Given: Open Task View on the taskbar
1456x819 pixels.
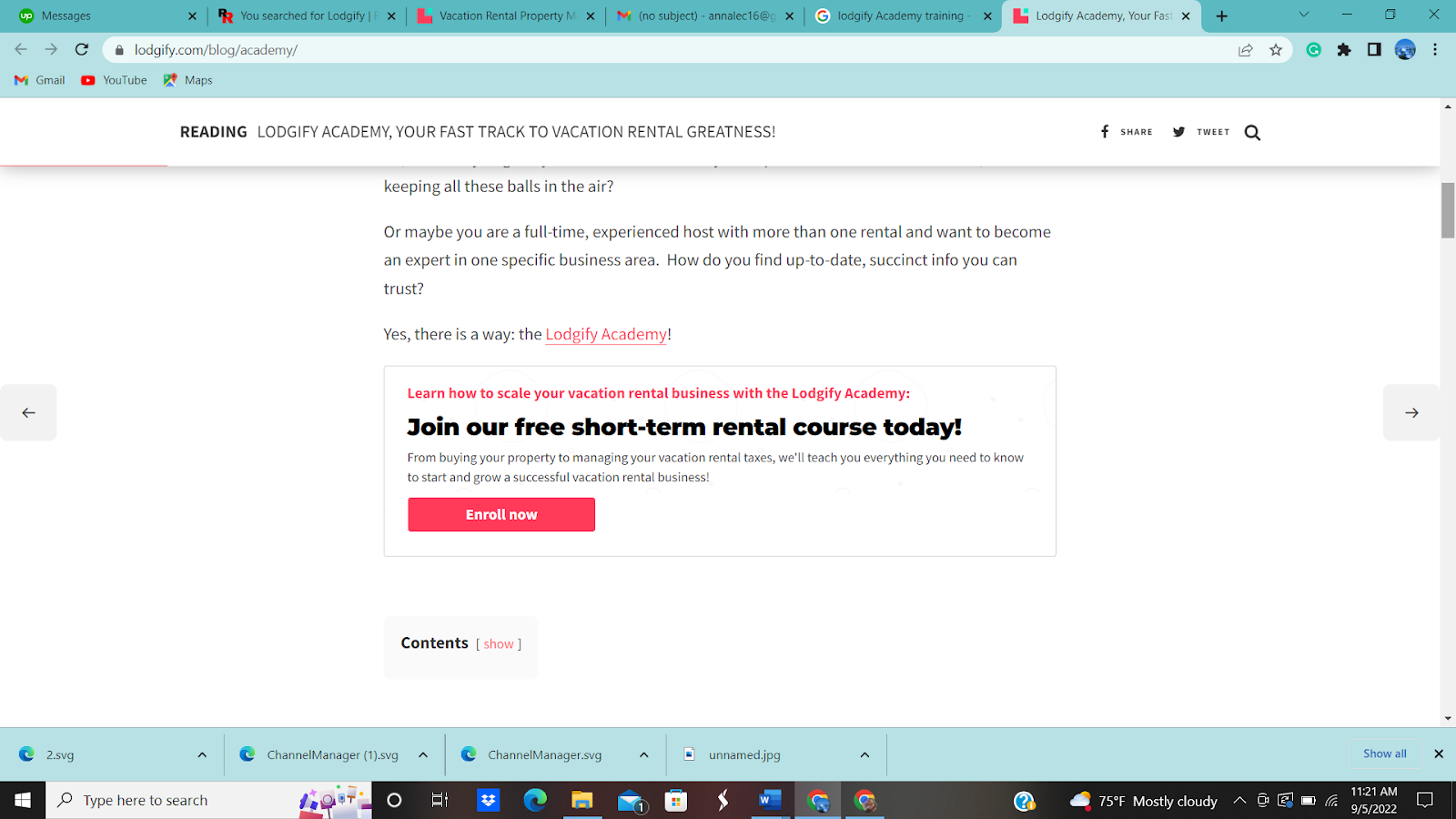Looking at the screenshot, I should click(440, 800).
